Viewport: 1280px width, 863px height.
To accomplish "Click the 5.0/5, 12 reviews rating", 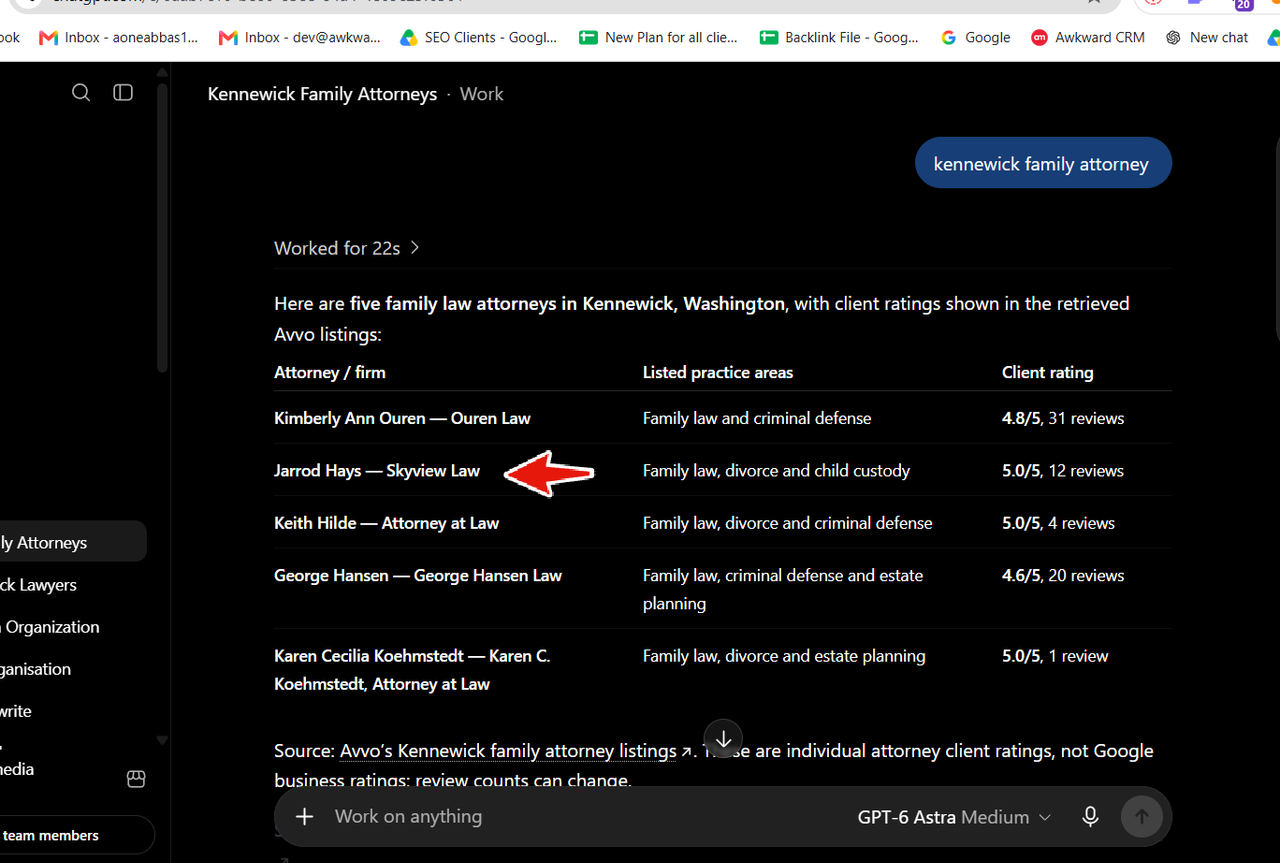I will (x=1063, y=471).
